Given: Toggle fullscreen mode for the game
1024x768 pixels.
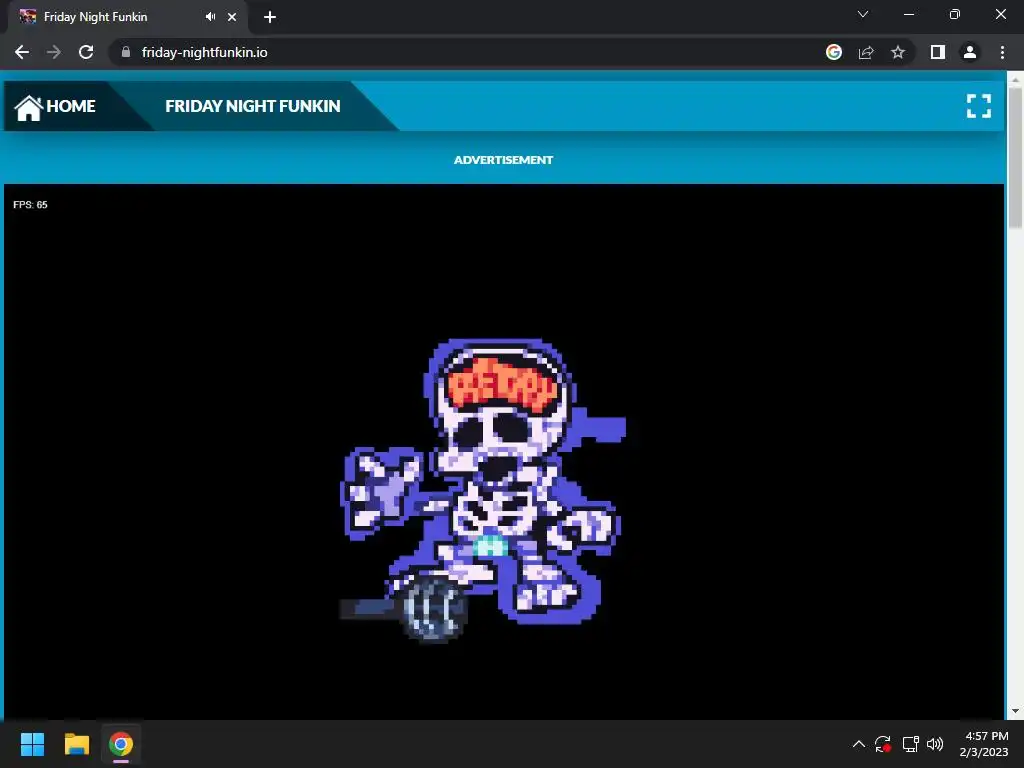Looking at the screenshot, I should coord(979,106).
